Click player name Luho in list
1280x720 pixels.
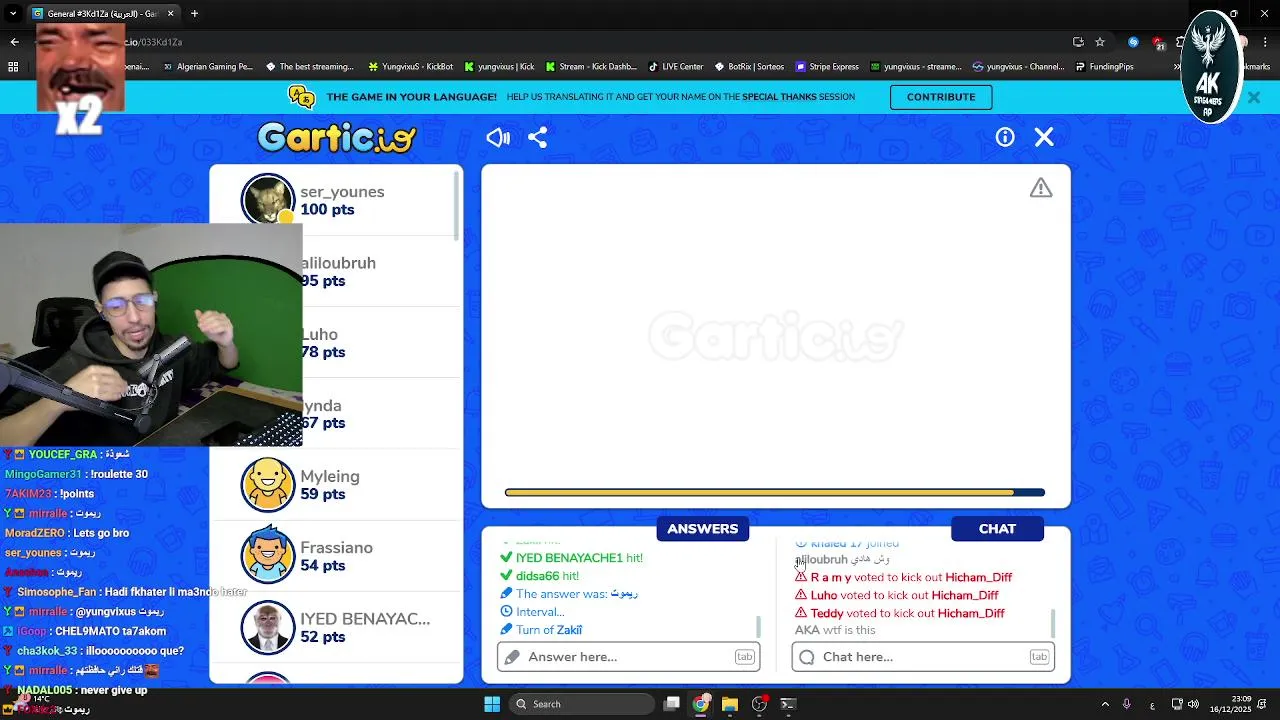(x=319, y=334)
